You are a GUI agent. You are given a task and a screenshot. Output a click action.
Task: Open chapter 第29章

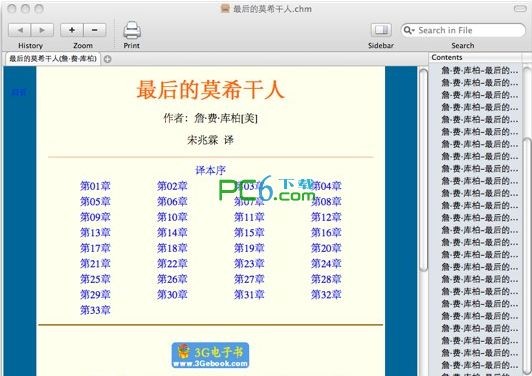coord(95,295)
